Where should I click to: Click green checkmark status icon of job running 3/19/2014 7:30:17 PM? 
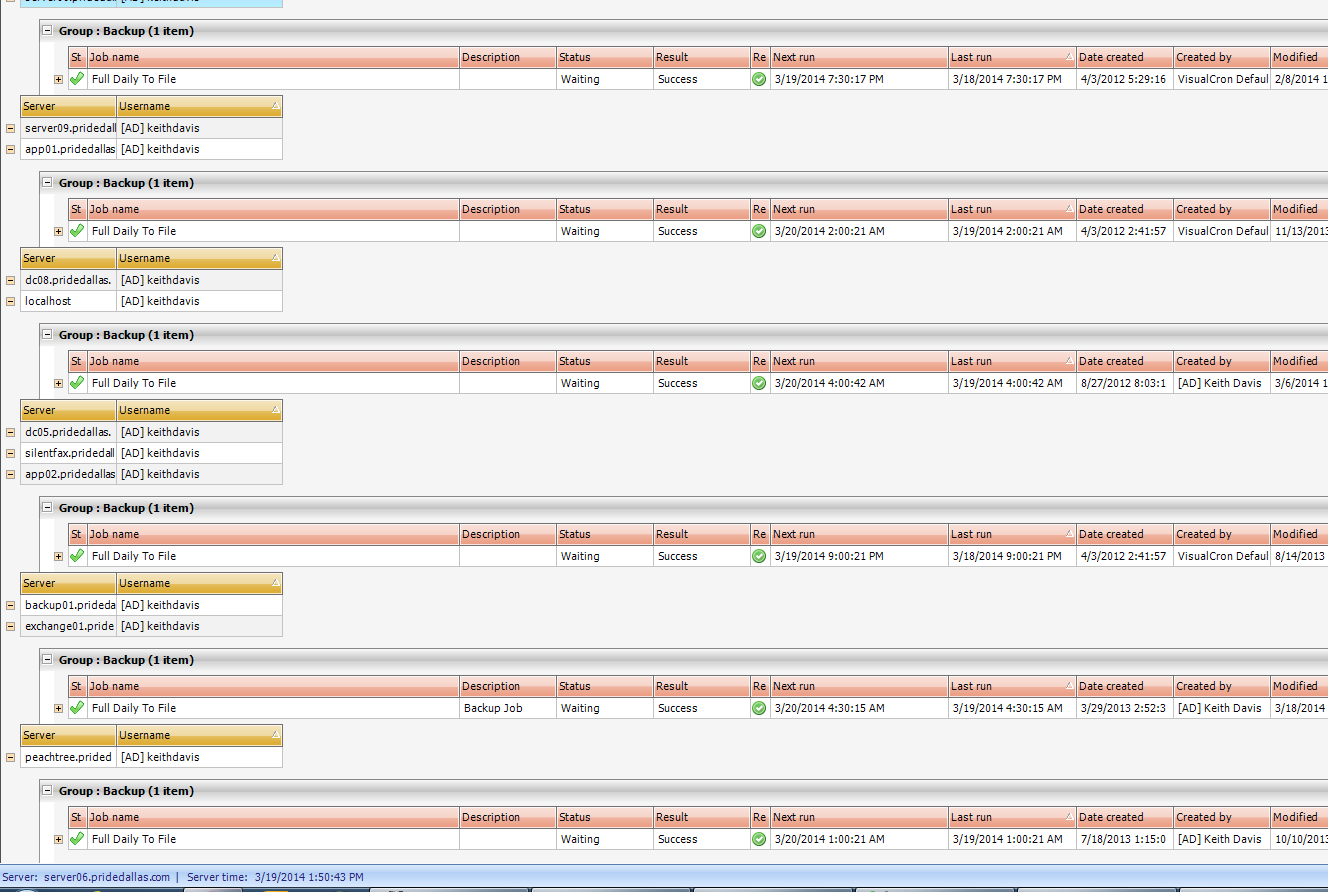pos(77,79)
